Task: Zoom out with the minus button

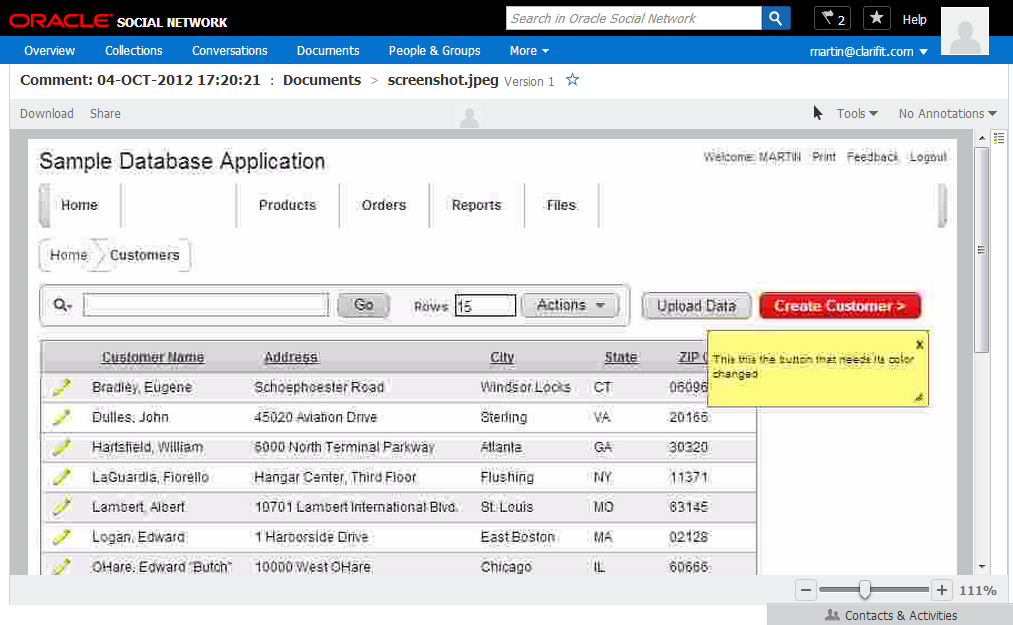Action: 807,590
